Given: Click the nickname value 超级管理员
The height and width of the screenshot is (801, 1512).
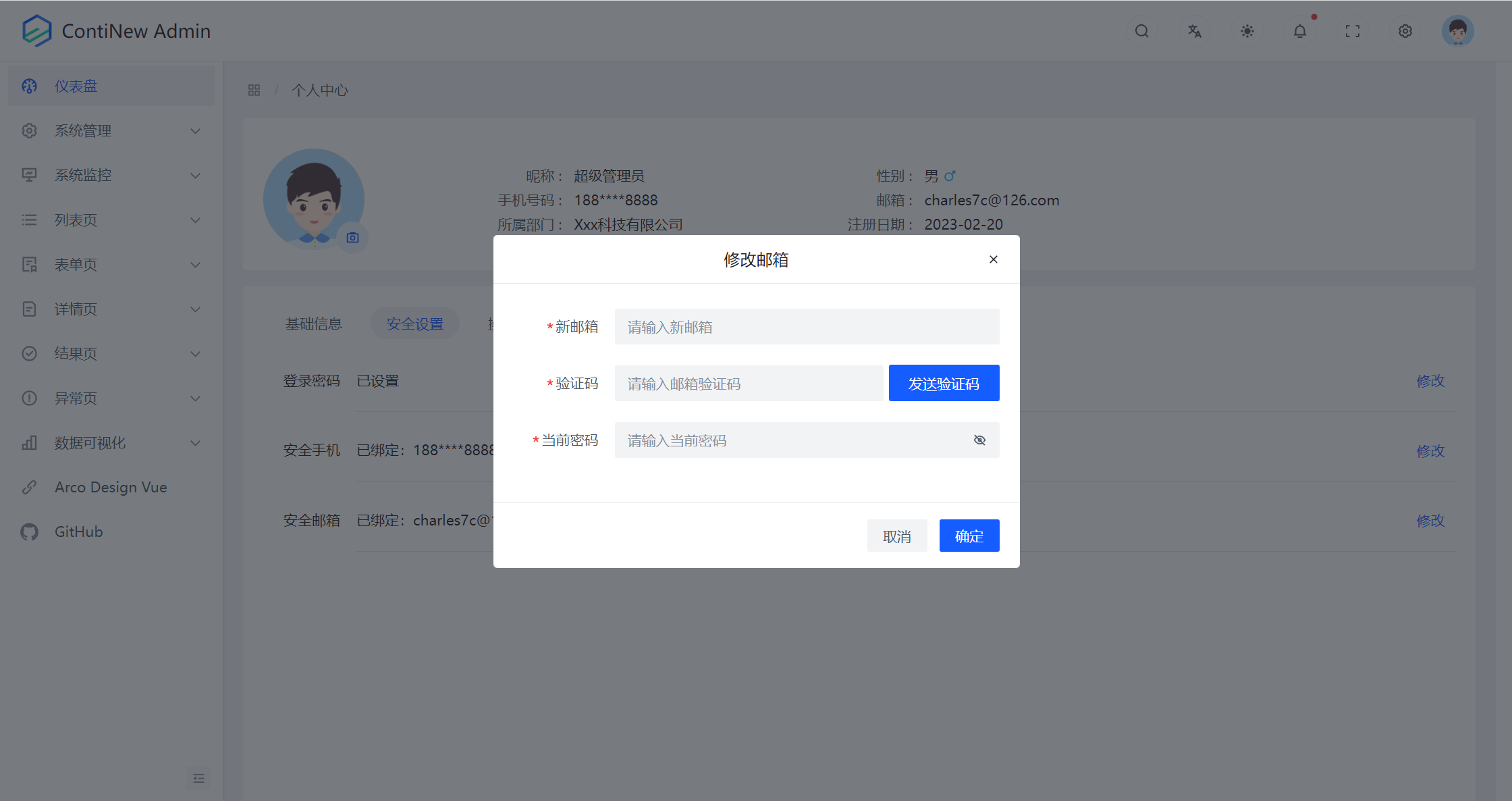Looking at the screenshot, I should [609, 176].
